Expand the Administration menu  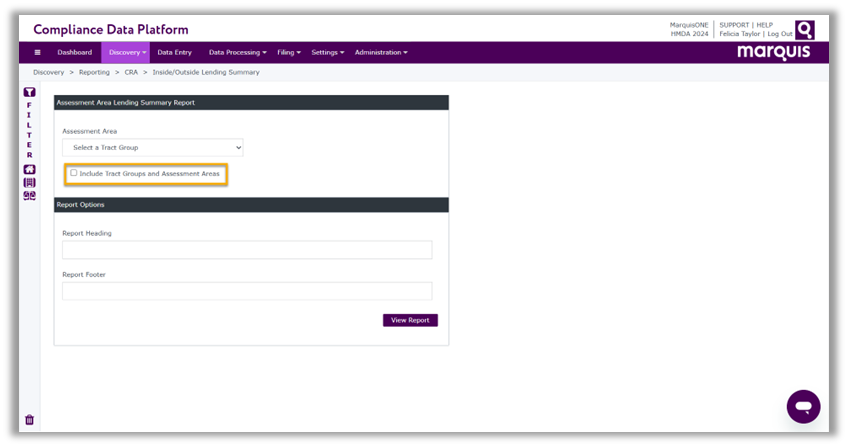pyautogui.click(x=381, y=52)
